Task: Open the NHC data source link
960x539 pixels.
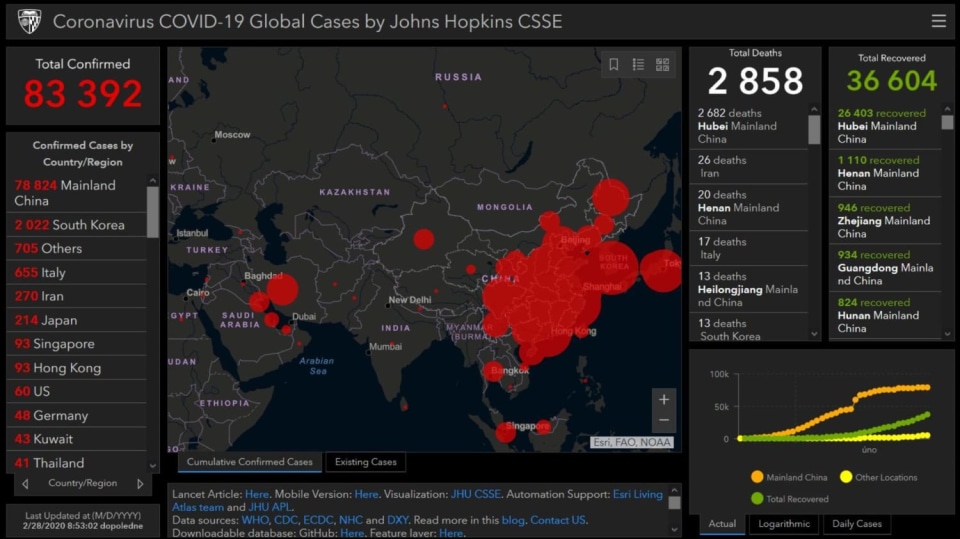Action: pyautogui.click(x=351, y=520)
